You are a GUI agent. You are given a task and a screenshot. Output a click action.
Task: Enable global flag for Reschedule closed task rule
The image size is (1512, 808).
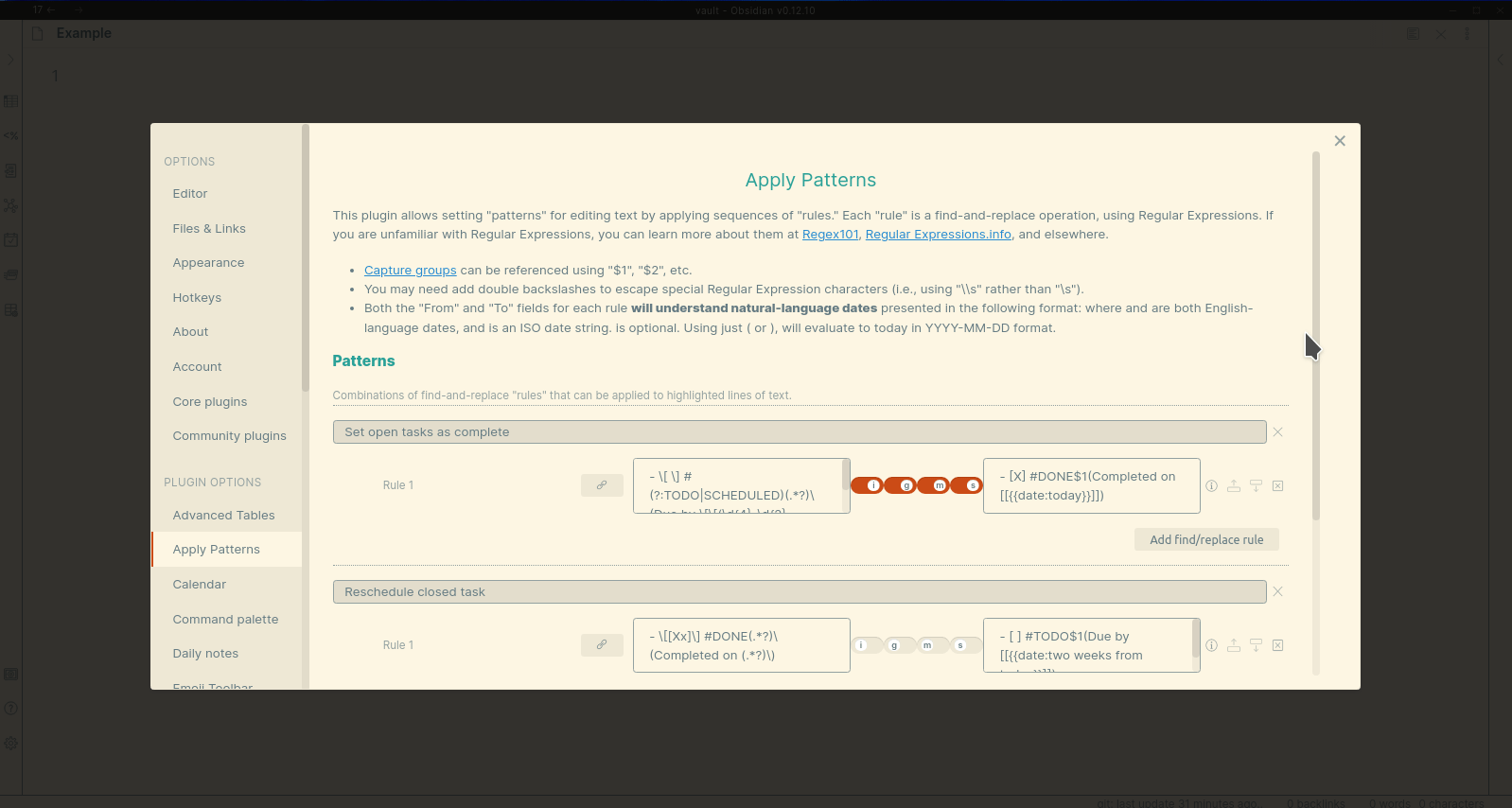(900, 645)
